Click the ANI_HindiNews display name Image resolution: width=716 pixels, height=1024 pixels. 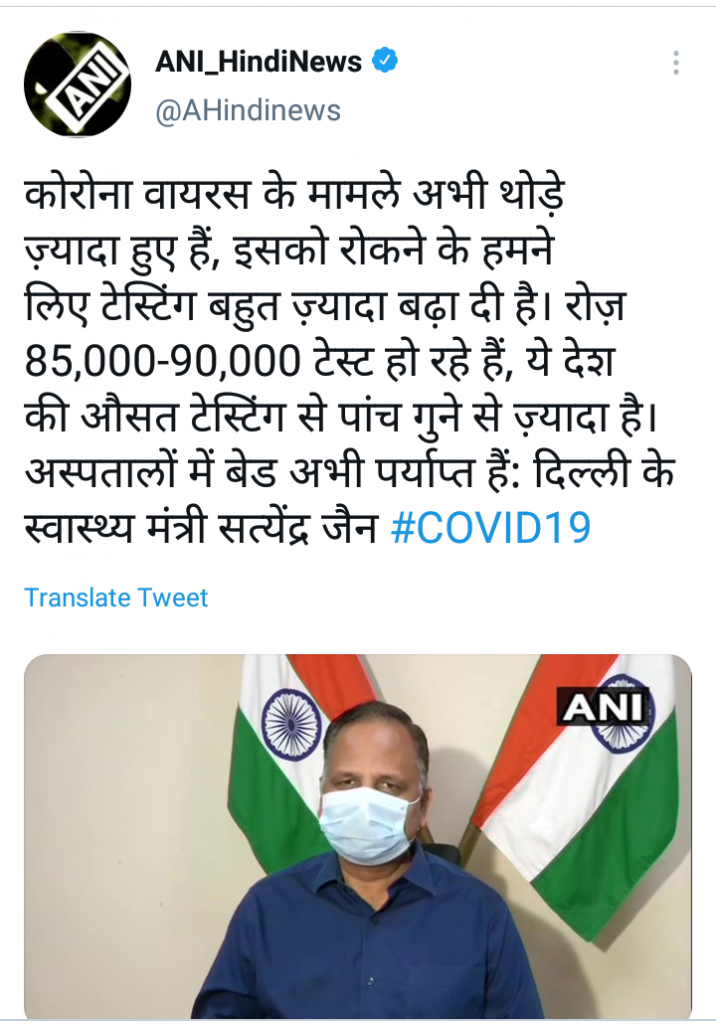(258, 61)
